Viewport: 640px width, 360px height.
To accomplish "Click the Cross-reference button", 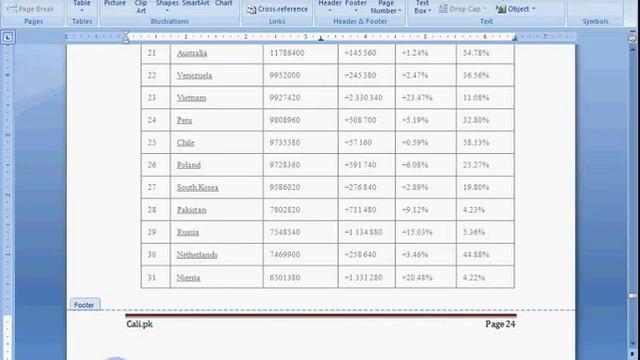I will [x=278, y=9].
